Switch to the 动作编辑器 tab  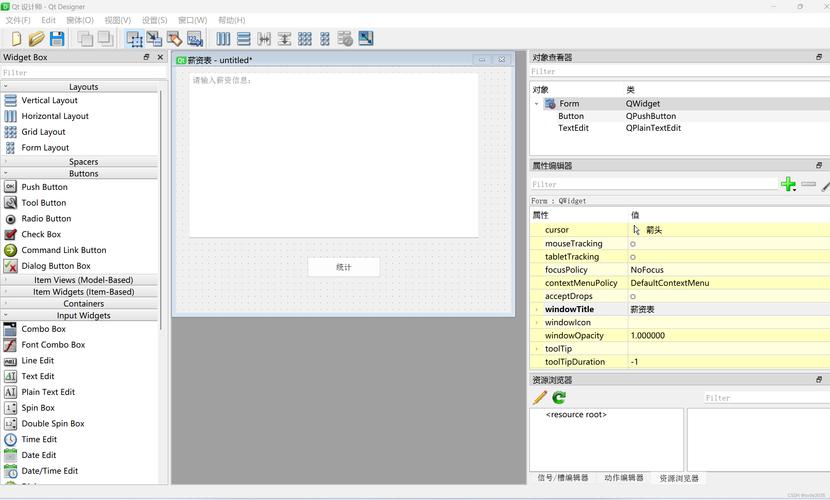pyautogui.click(x=624, y=478)
